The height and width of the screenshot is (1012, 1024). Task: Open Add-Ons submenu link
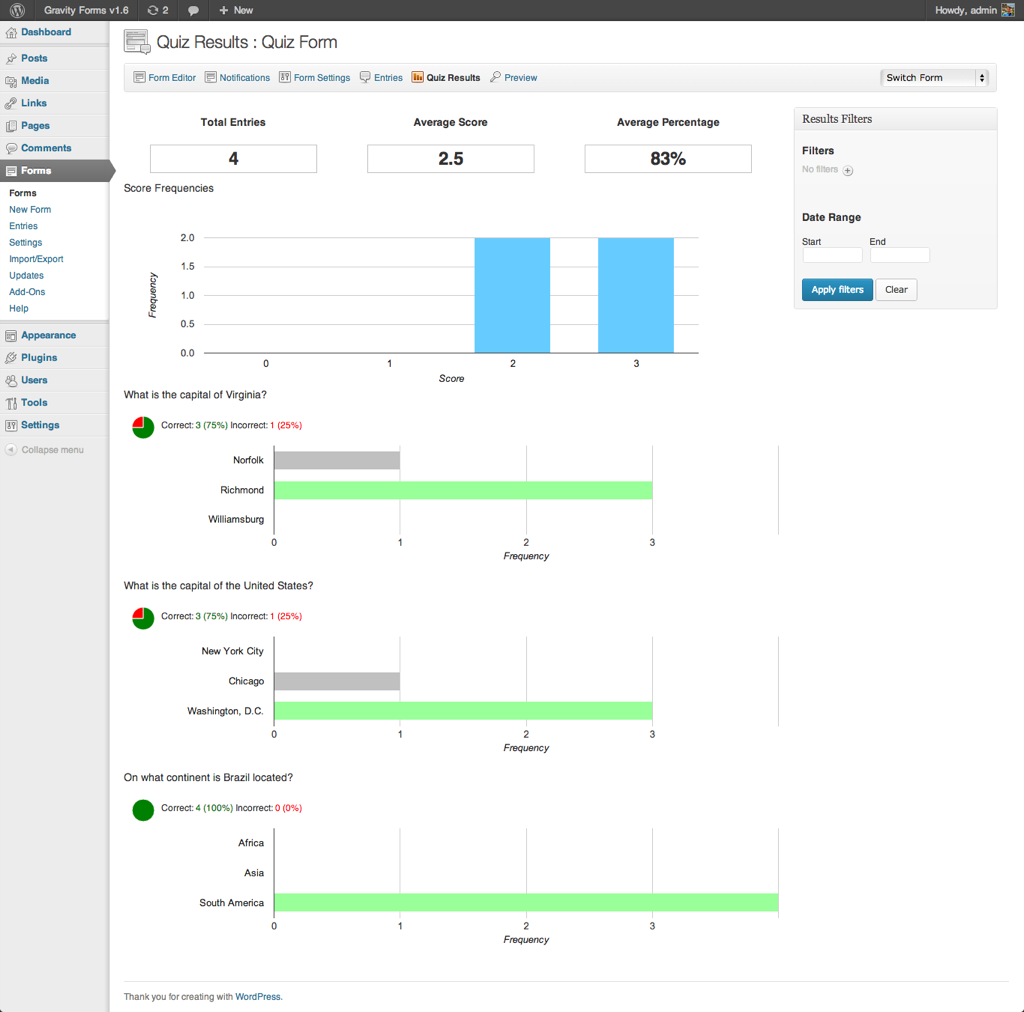27,292
